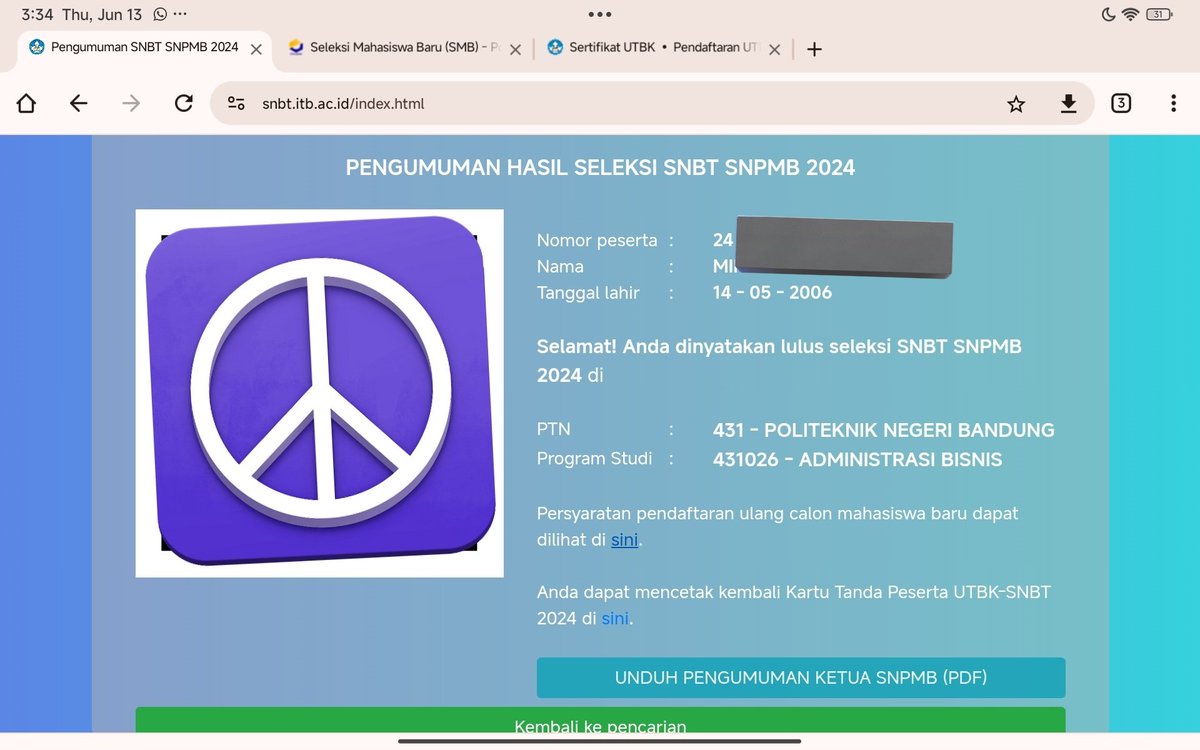
Task: Switch to Pengumuman SNBT SNPMB 2024 tab
Action: tap(144, 47)
